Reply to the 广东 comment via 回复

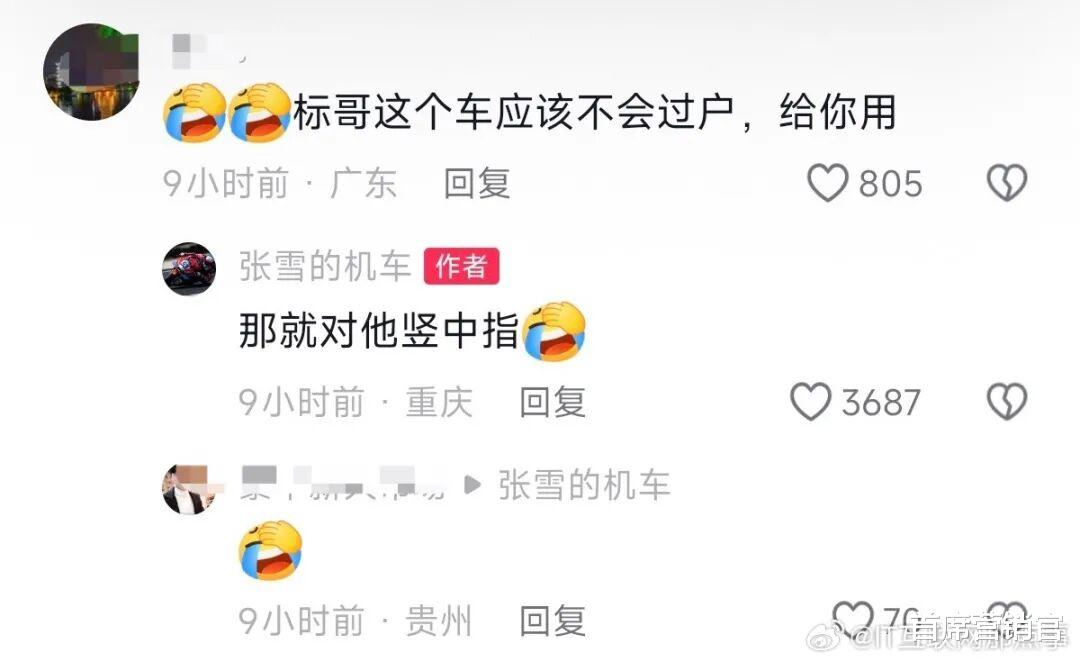(x=477, y=183)
